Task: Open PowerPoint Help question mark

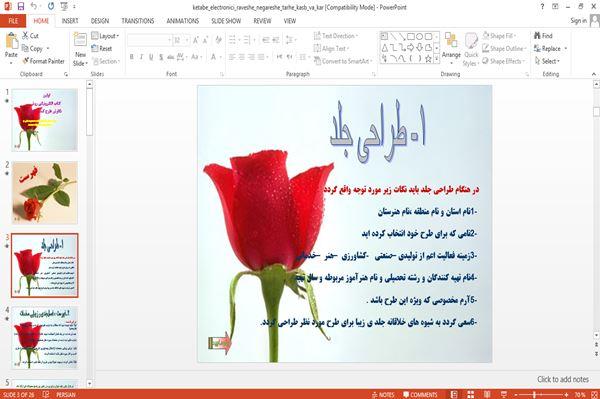Action: pyautogui.click(x=542, y=7)
